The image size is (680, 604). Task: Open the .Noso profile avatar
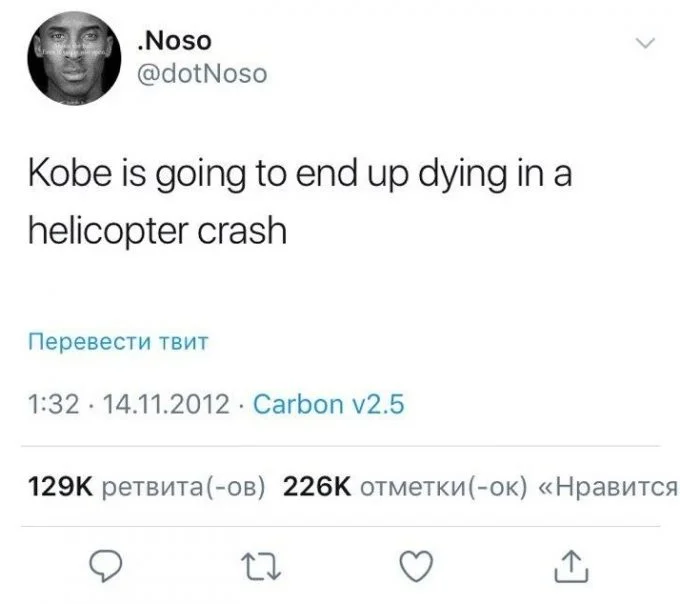(x=74, y=58)
